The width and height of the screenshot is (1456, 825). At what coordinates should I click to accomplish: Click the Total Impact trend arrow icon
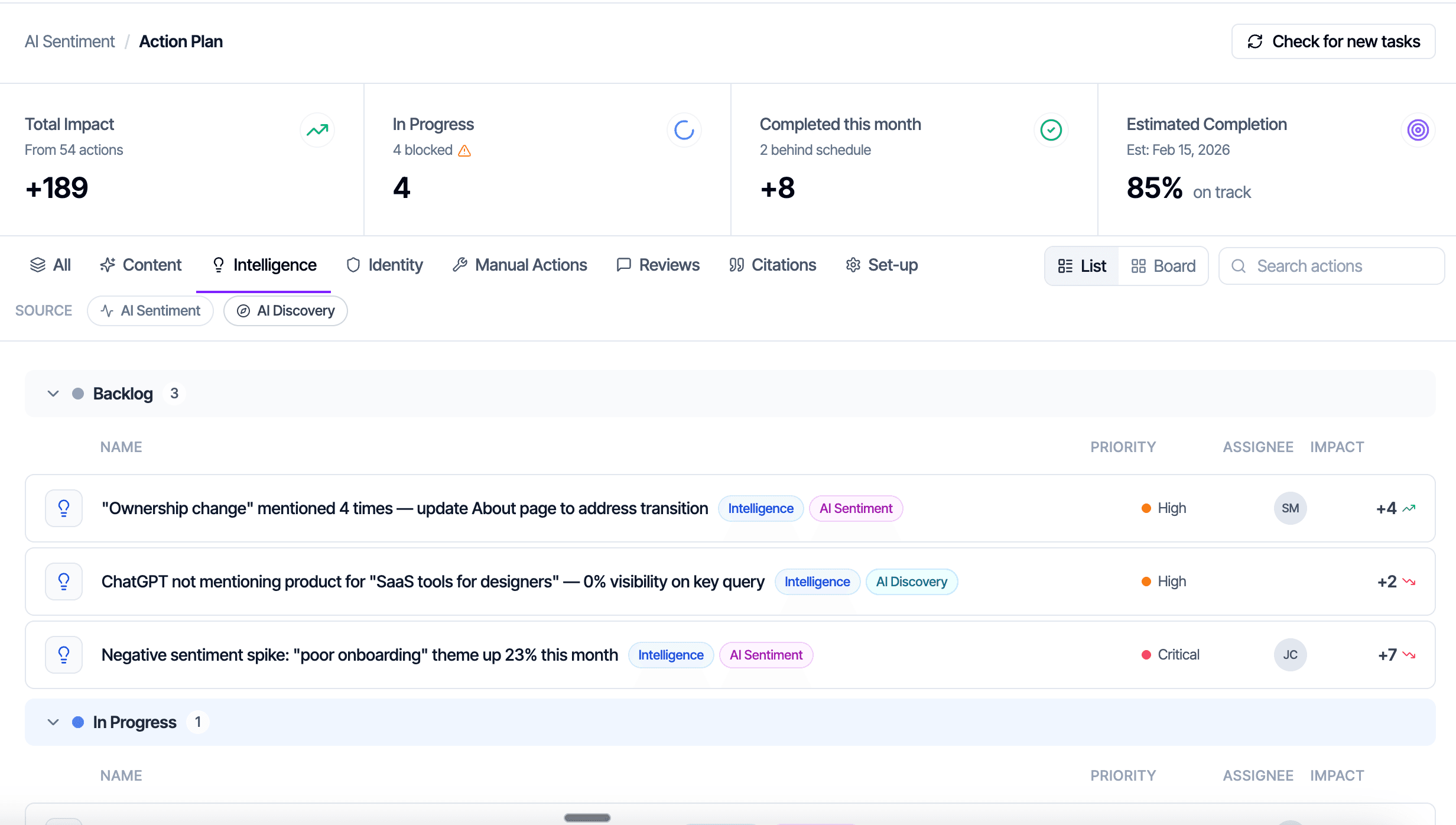pyautogui.click(x=317, y=130)
